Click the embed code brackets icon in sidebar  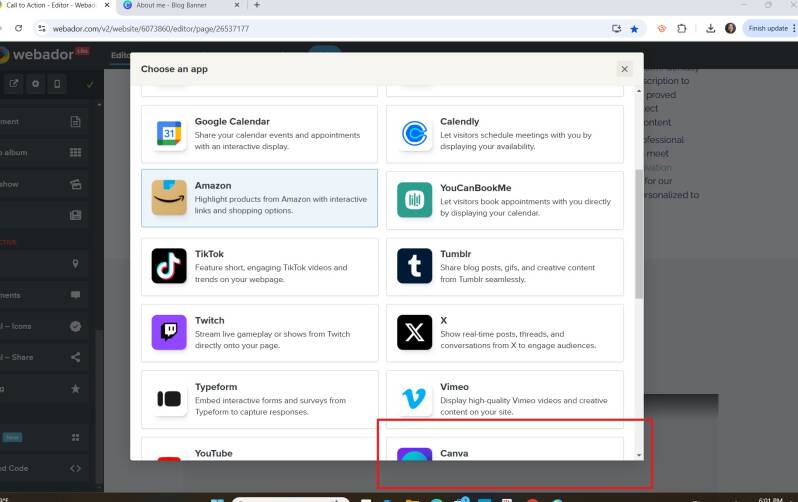click(x=75, y=468)
